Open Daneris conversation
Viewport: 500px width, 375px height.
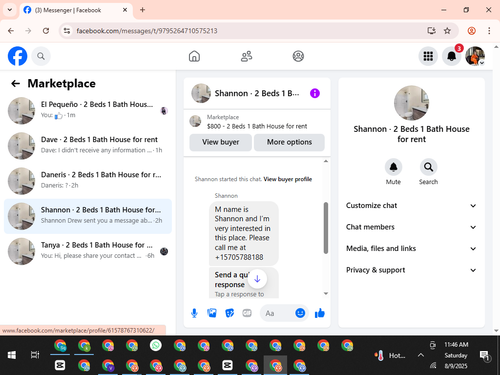coord(88,181)
